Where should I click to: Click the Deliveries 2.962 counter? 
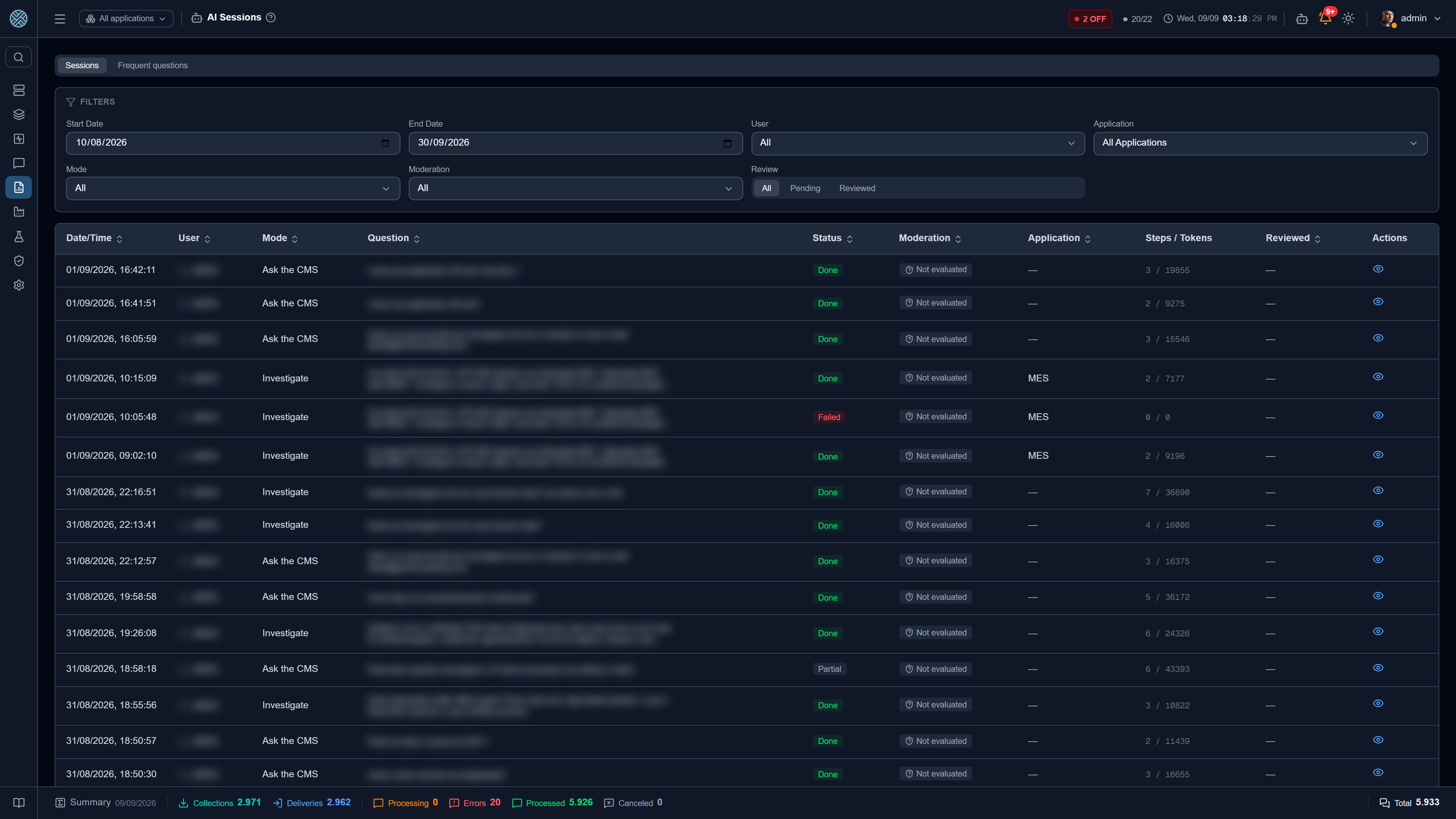[x=311, y=803]
